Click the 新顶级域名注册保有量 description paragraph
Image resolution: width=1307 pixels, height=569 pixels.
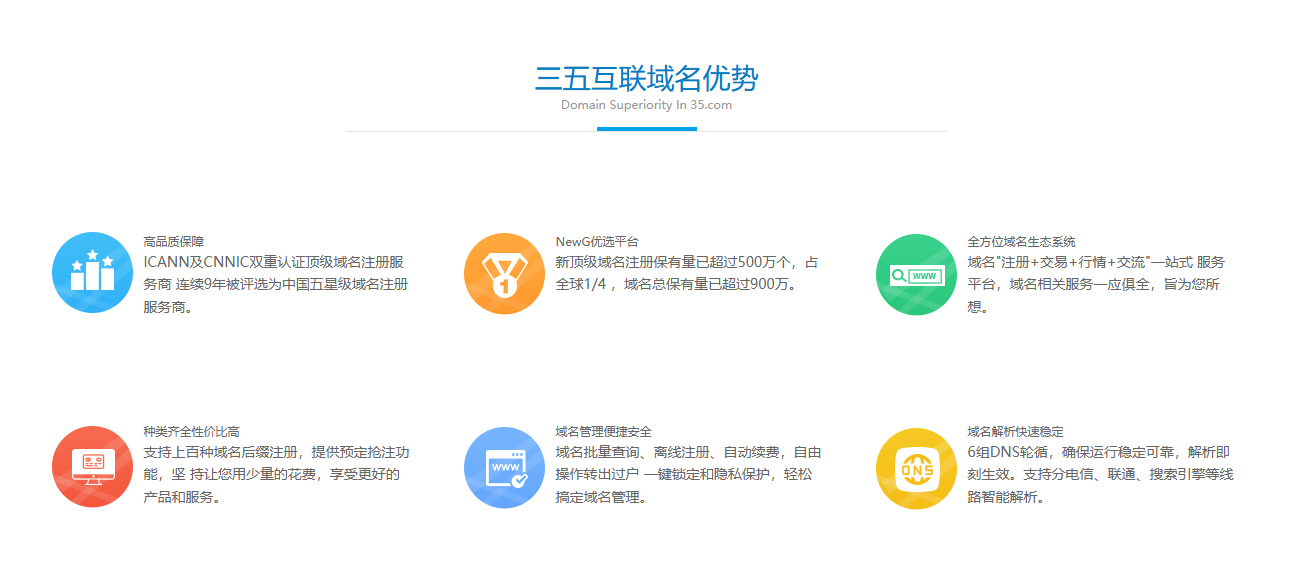pos(686,273)
